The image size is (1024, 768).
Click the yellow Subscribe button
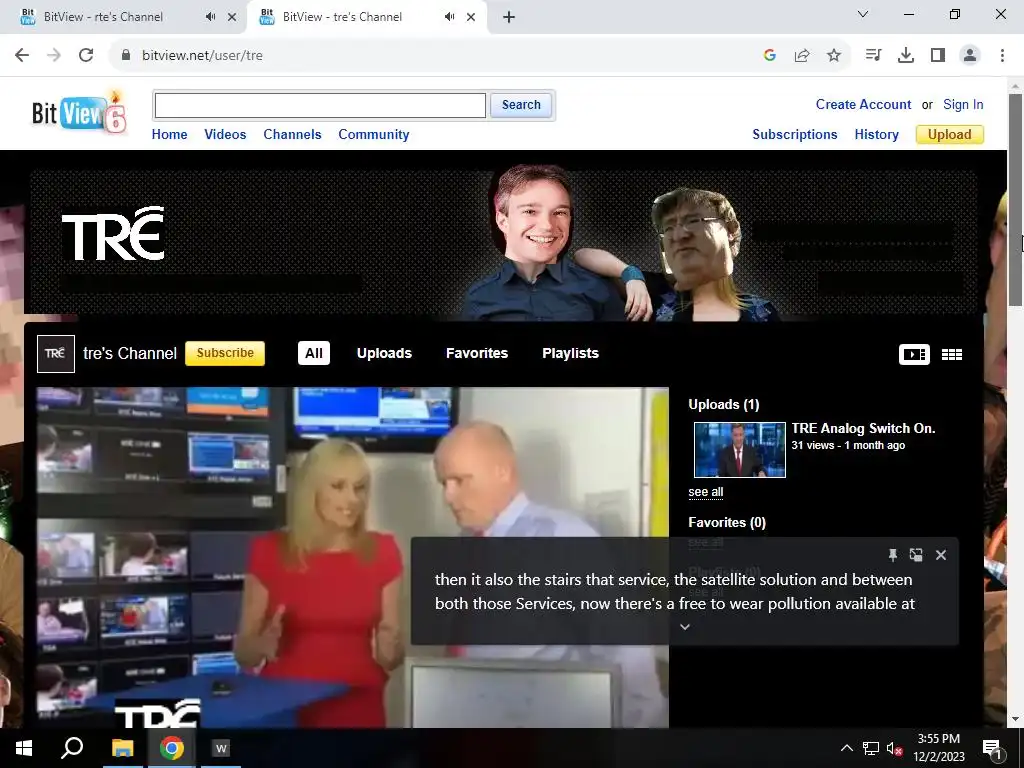(225, 353)
